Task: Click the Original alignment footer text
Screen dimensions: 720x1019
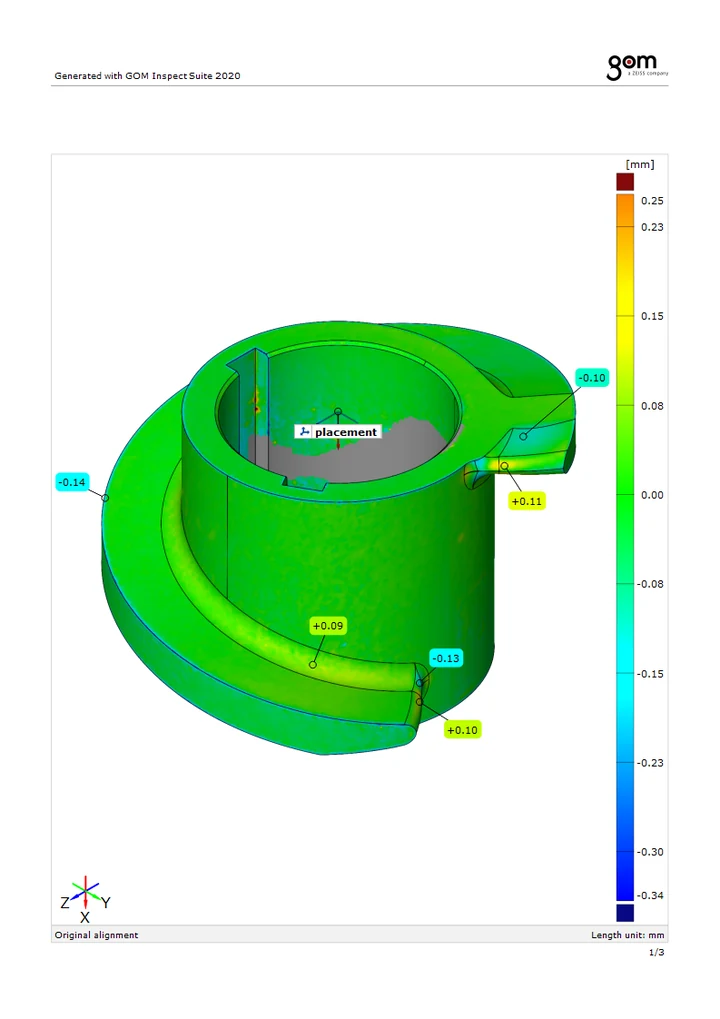Action: (x=96, y=935)
